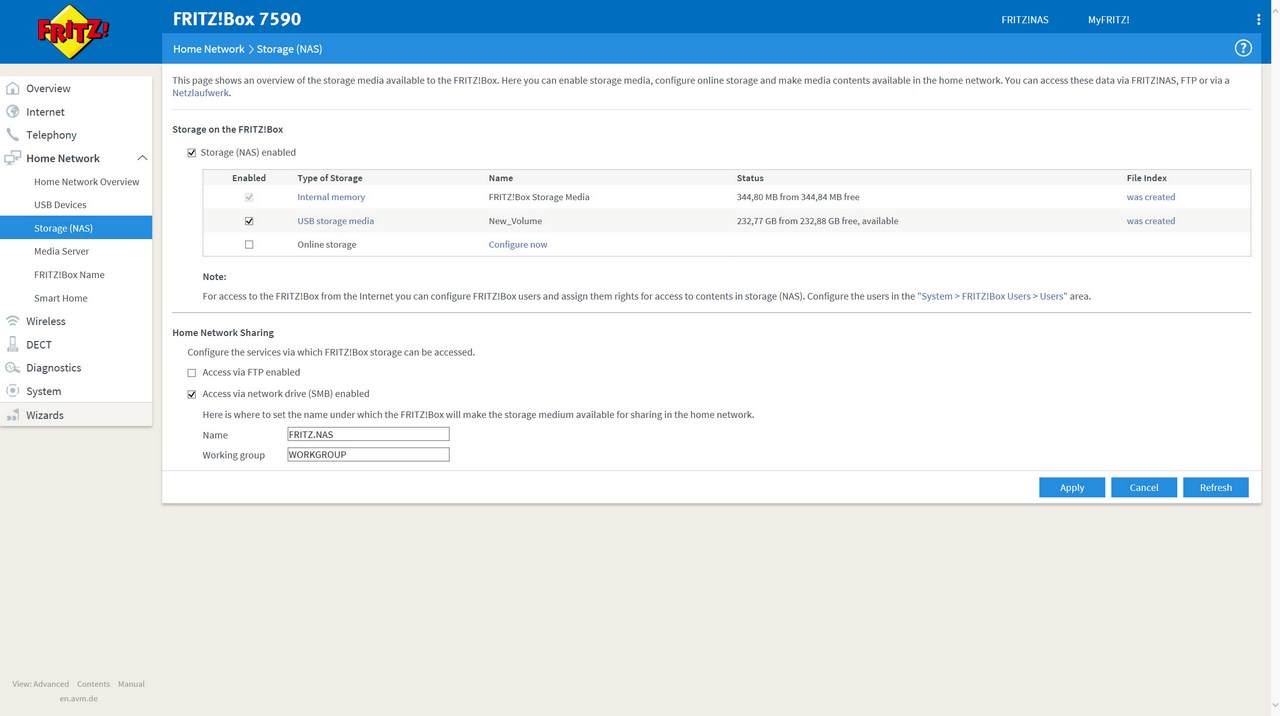Screen dimensions: 1280x716
Task: Click the Online storage row label
Action: (327, 245)
